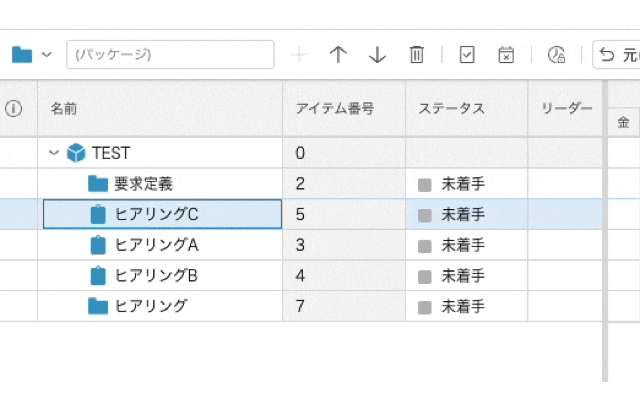Viewport: 640px width, 400px height.
Task: Click the vertical splitter bar beside リーダー column
Action: tap(605, 231)
